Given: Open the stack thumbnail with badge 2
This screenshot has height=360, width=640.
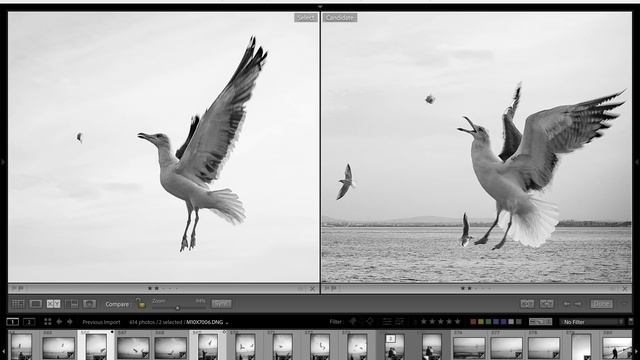Looking at the screenshot, I should click(x=394, y=346).
